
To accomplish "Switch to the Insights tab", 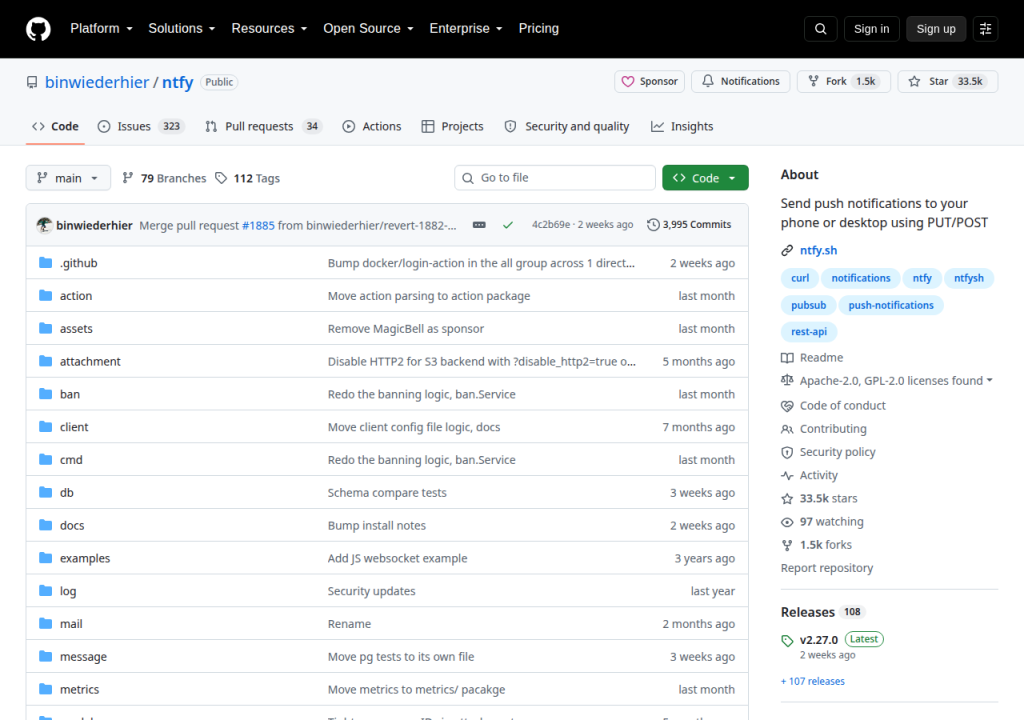I will 682,126.
